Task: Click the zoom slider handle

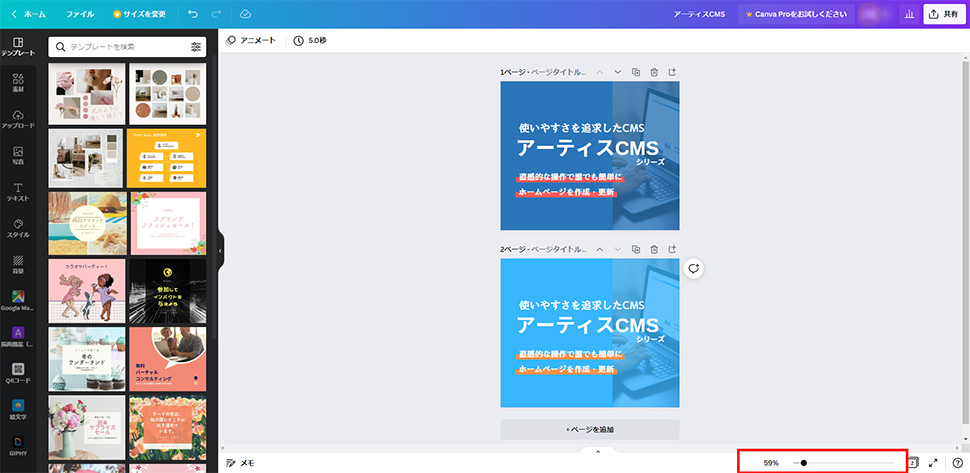Action: tap(804, 462)
